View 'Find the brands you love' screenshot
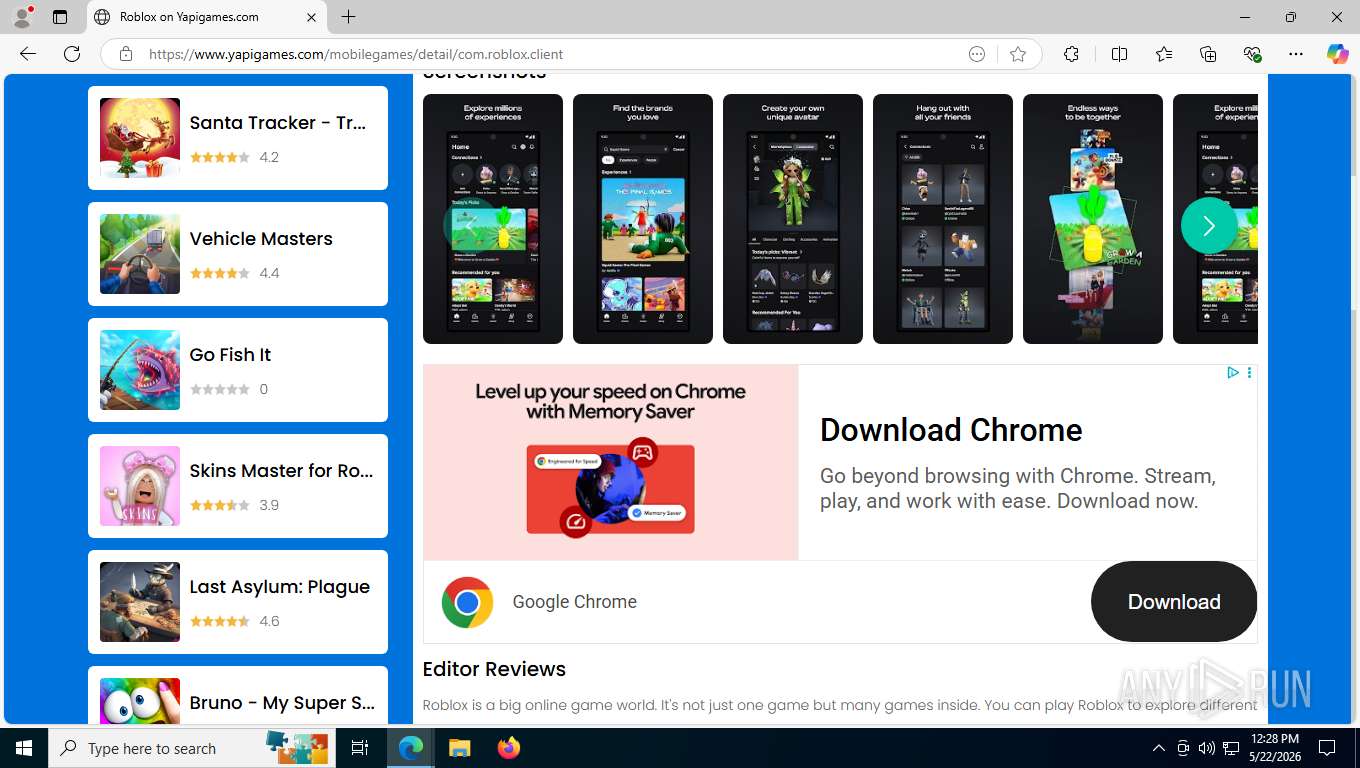The height and width of the screenshot is (768, 1360). (643, 219)
